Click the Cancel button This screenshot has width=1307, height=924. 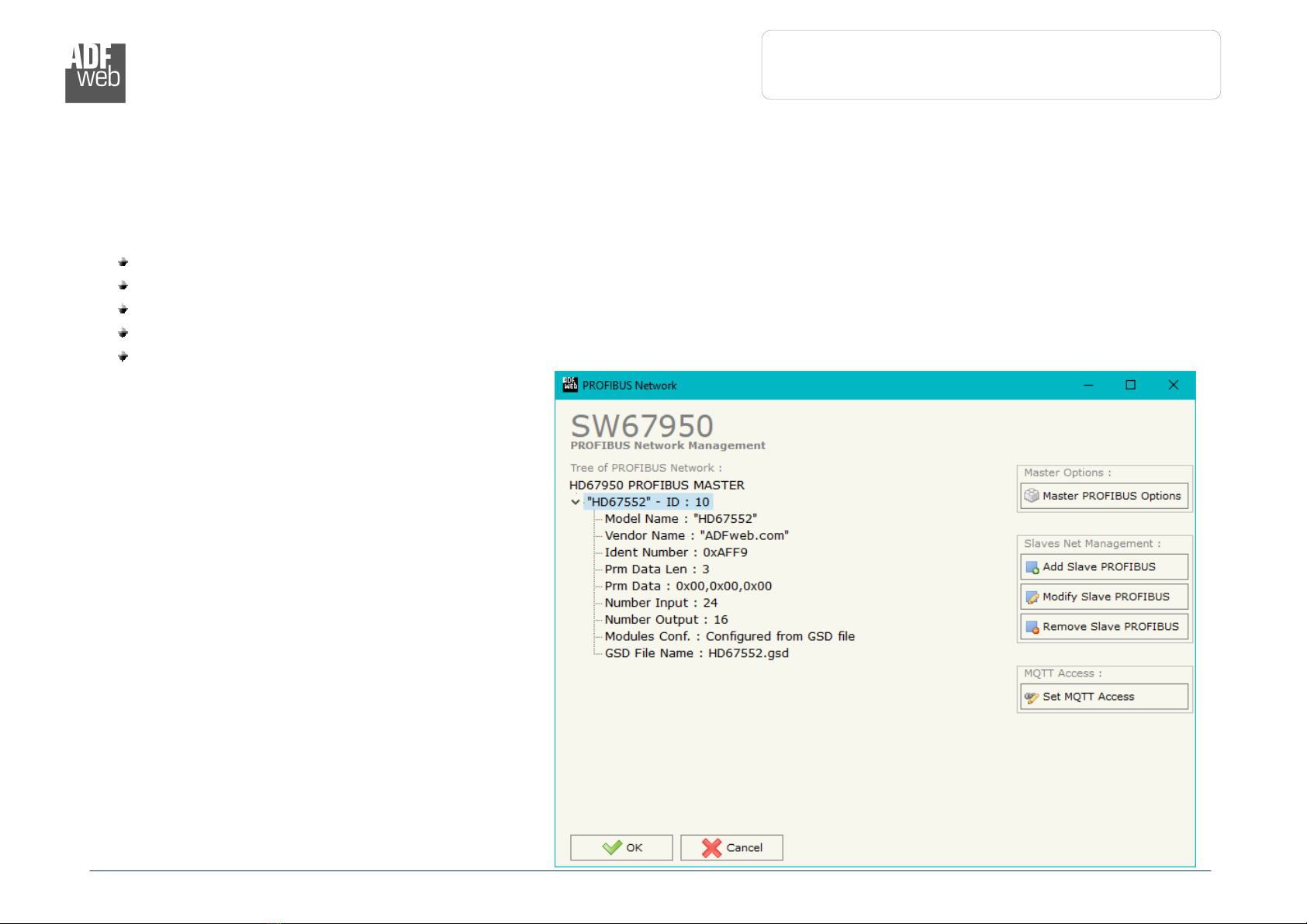(731, 847)
